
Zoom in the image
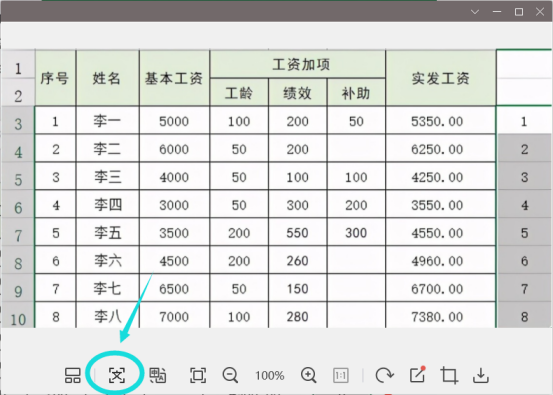[309, 375]
